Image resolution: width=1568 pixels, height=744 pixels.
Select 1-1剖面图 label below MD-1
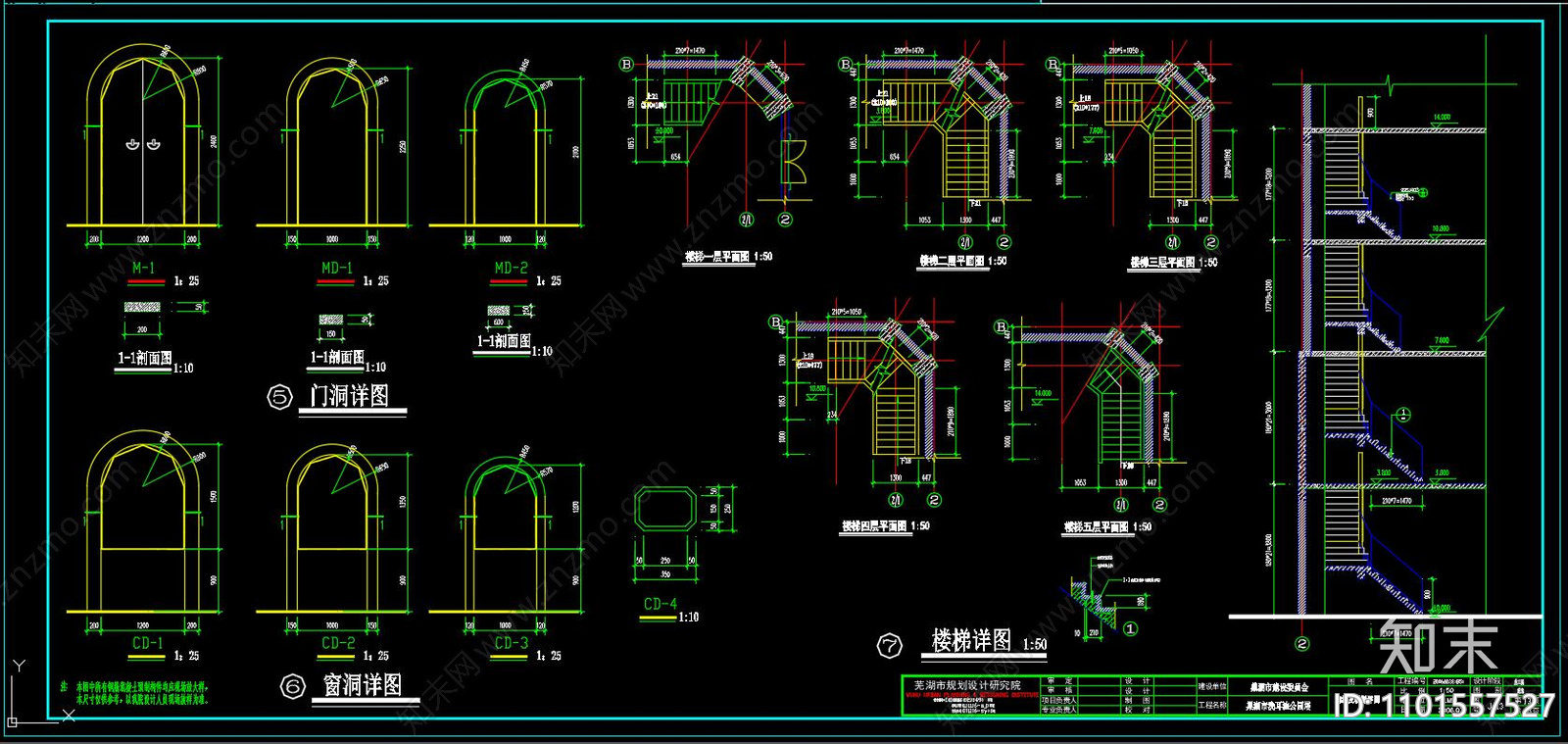(337, 358)
